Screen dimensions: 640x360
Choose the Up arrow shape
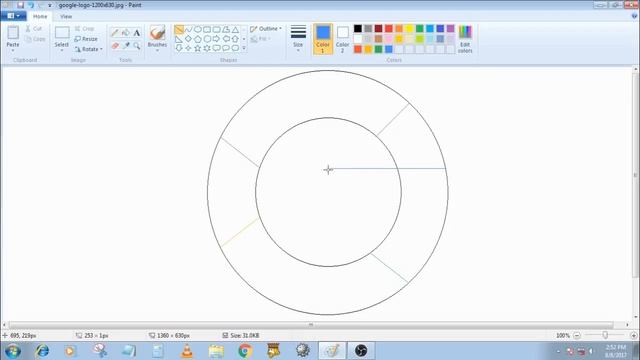235,39
